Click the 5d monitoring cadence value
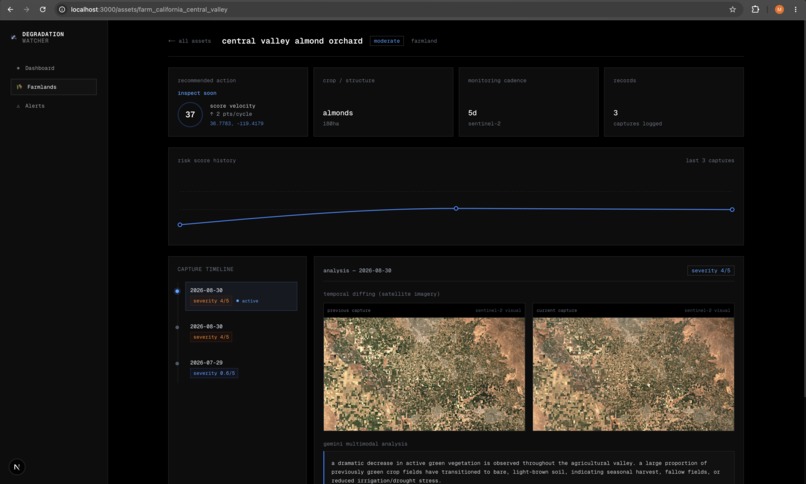The image size is (806, 484). tap(472, 113)
